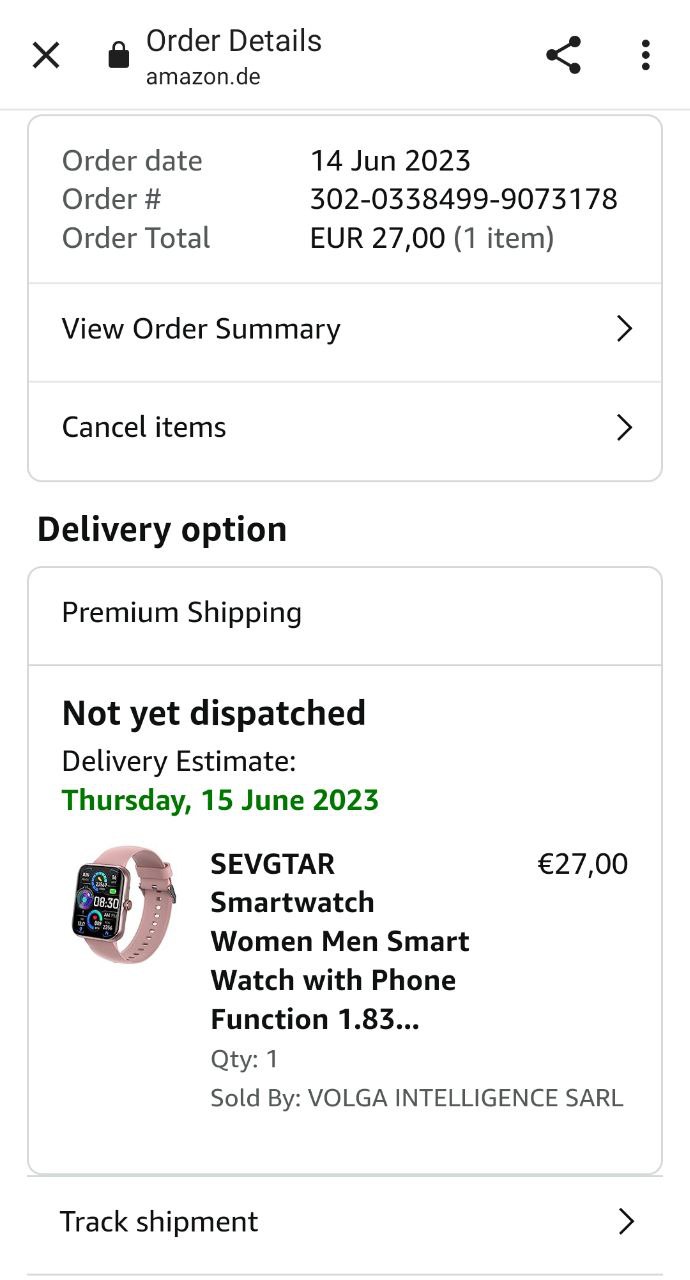Tap the Order Details page title
Image resolution: width=690 pixels, height=1280 pixels.
pyautogui.click(x=234, y=41)
